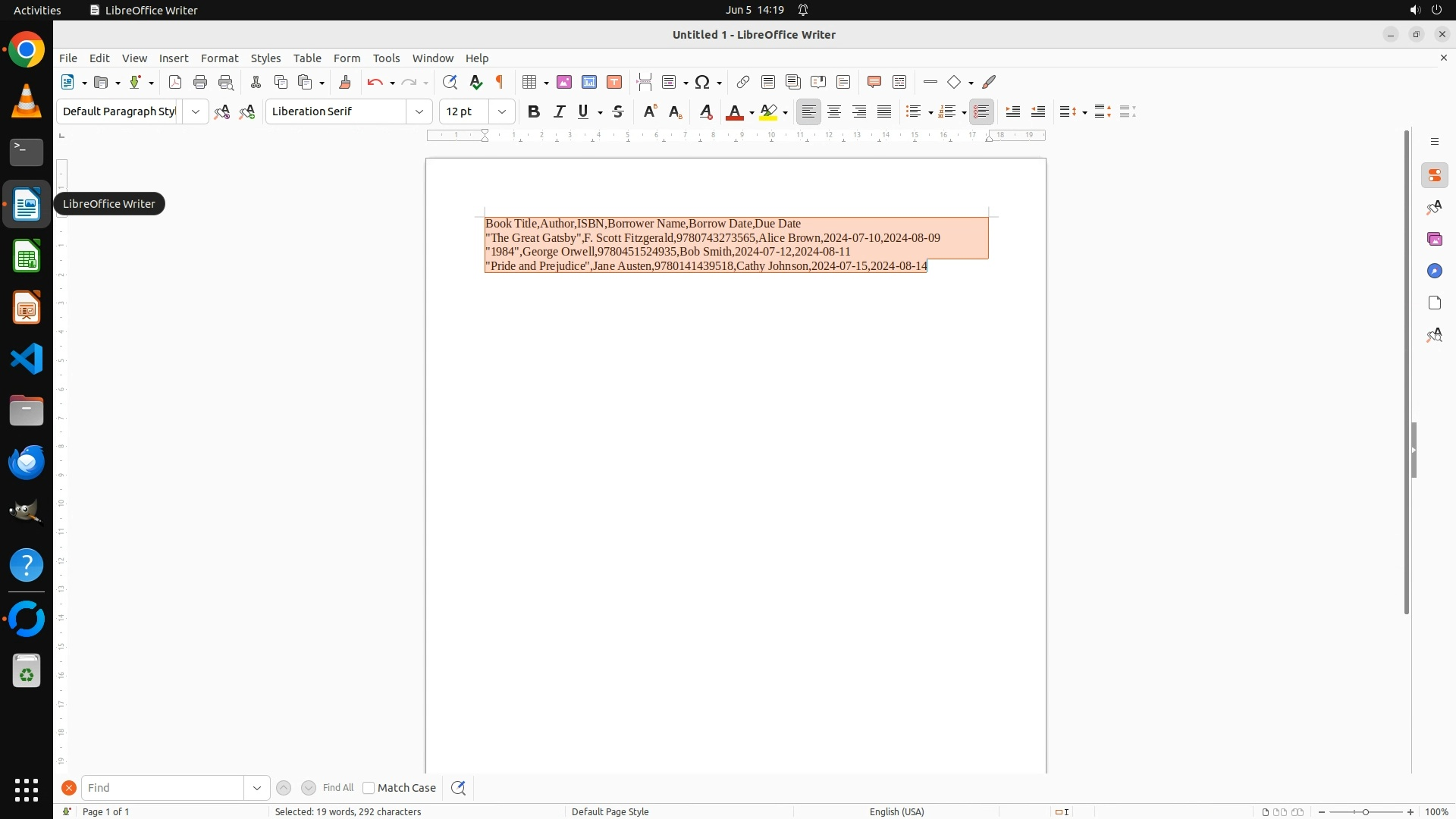Open the font size dropdown list
The height and width of the screenshot is (819, 1456).
502,111
